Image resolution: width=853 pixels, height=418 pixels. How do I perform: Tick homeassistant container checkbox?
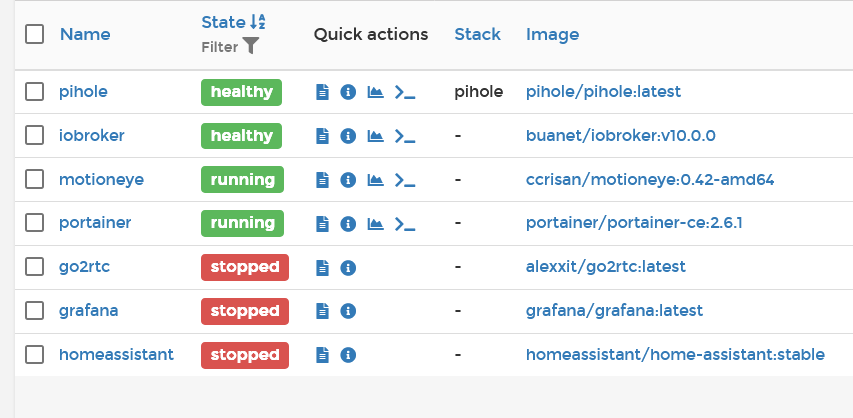click(x=35, y=355)
